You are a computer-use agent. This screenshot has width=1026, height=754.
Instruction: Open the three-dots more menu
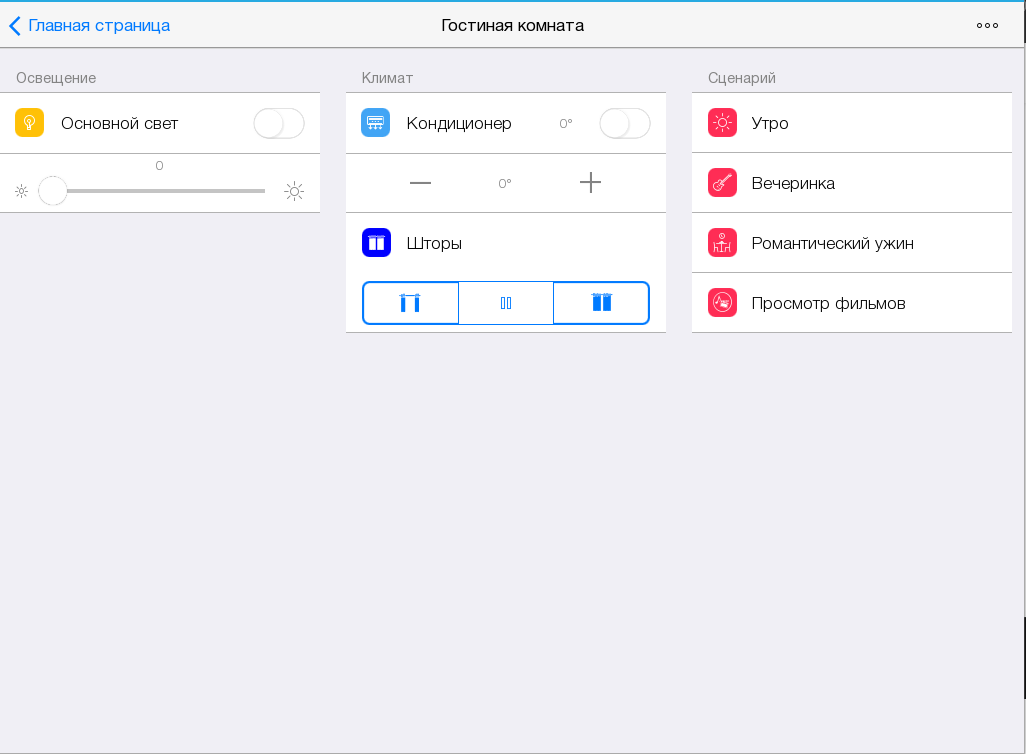pos(987,25)
